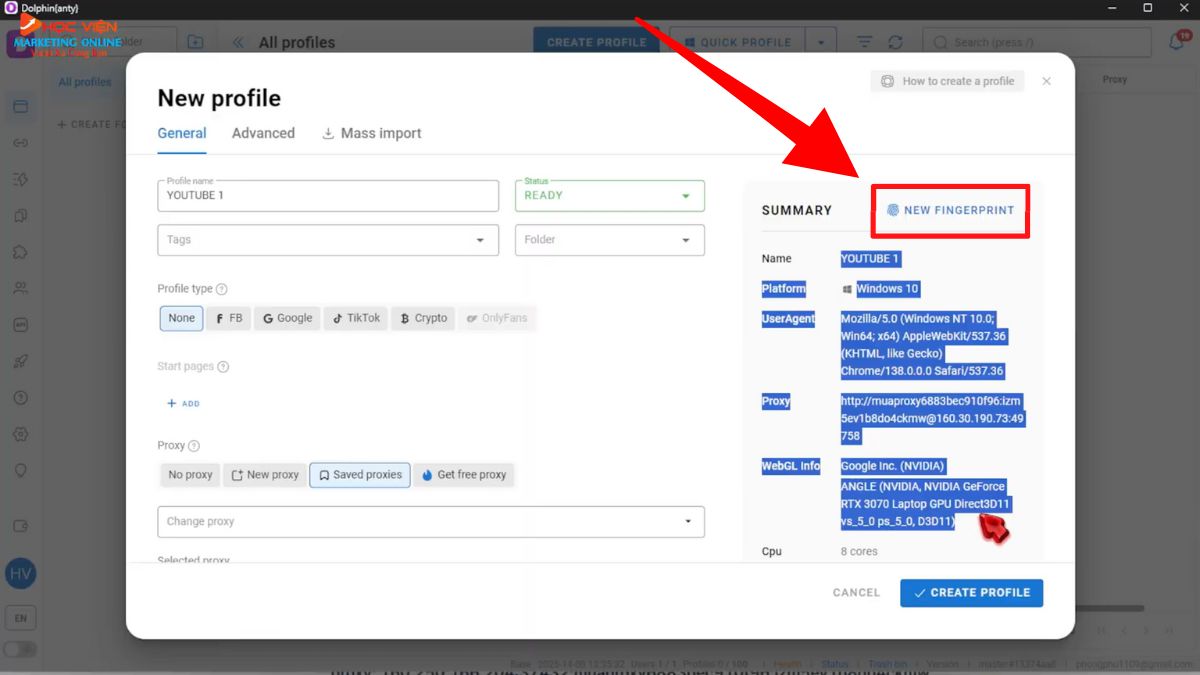
Task: Click the UserAgent summary value
Action: [924, 345]
